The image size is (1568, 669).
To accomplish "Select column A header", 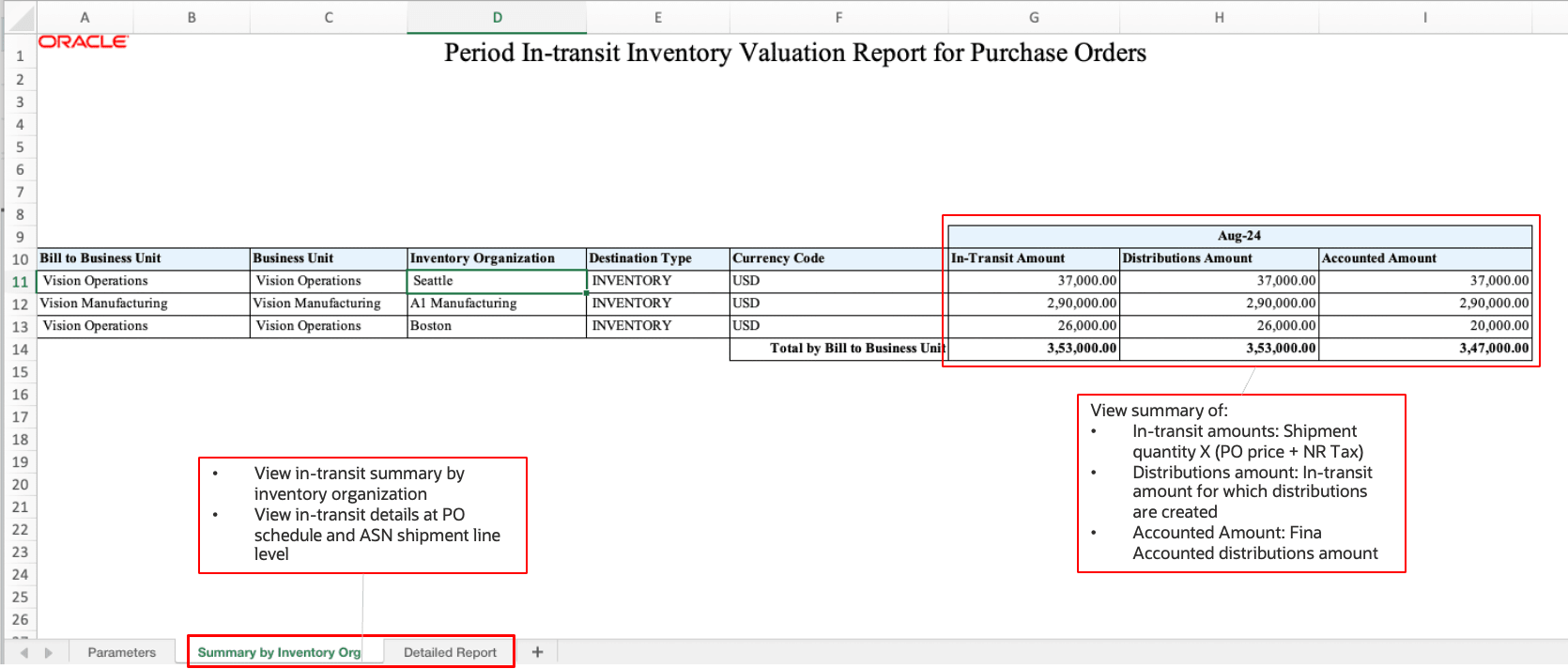I will point(85,17).
